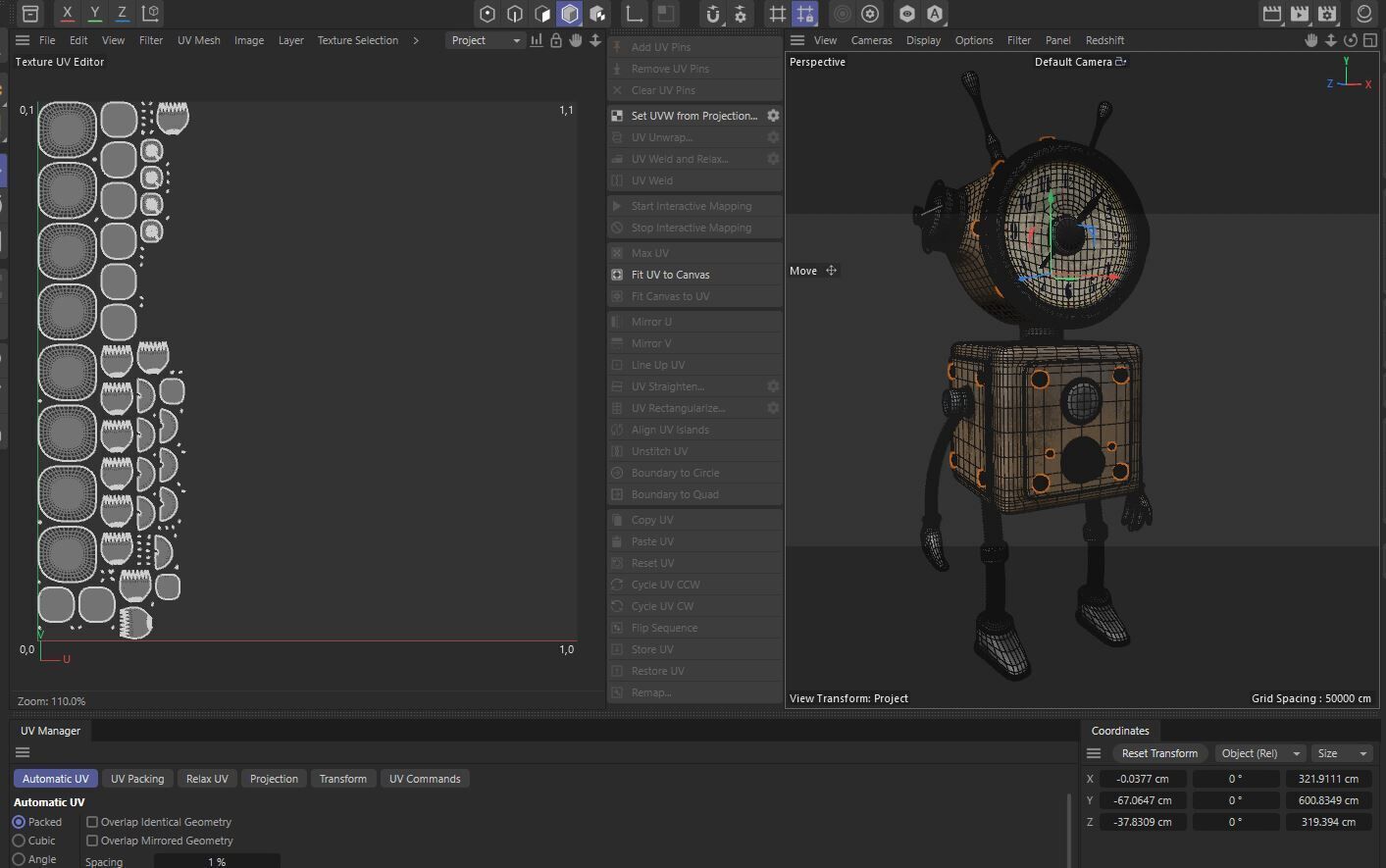Switch to the Relax UV tab
Viewport: 1386px width, 868px height.
(x=207, y=779)
